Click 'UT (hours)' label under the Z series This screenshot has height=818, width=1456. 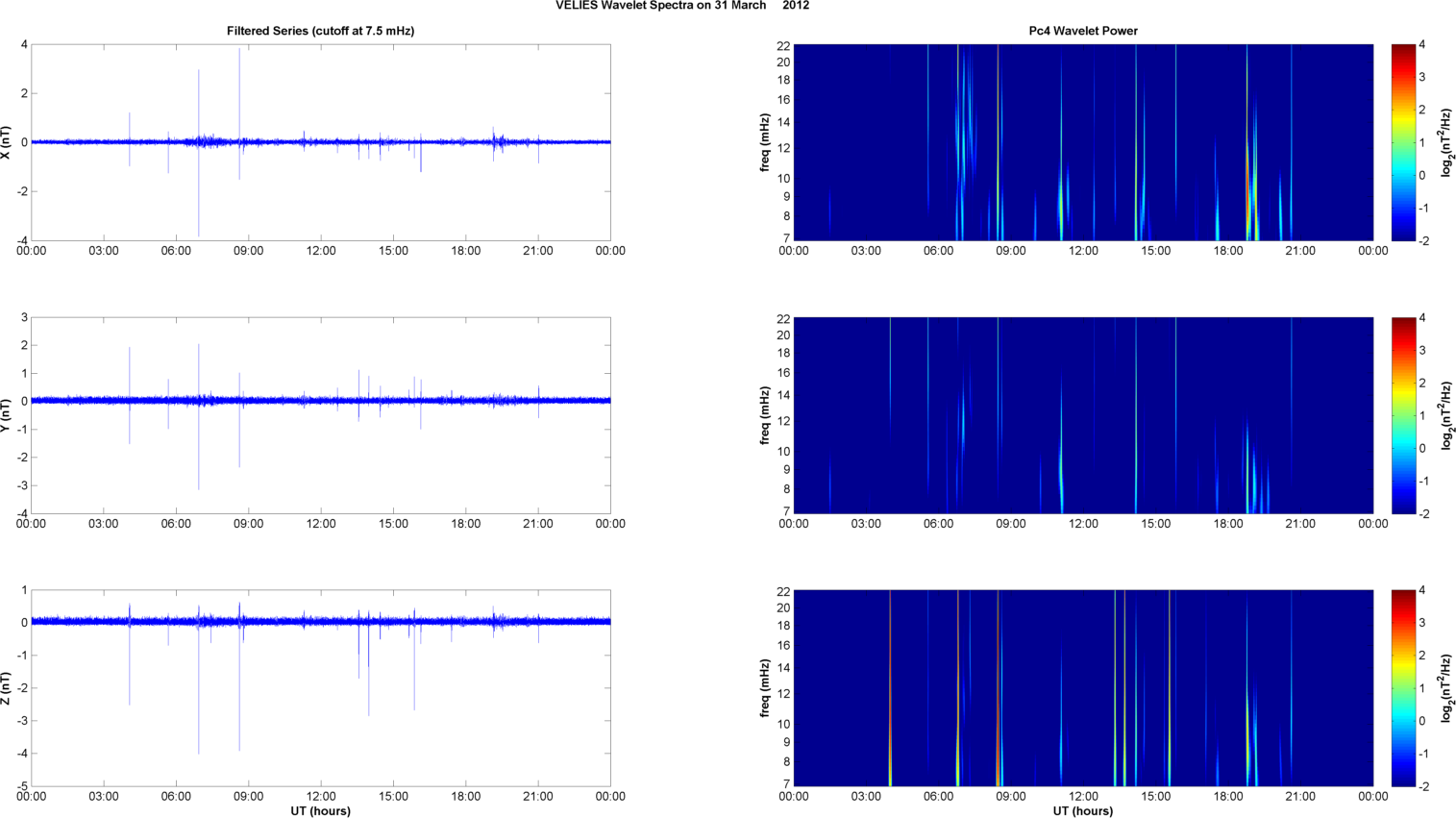320,811
